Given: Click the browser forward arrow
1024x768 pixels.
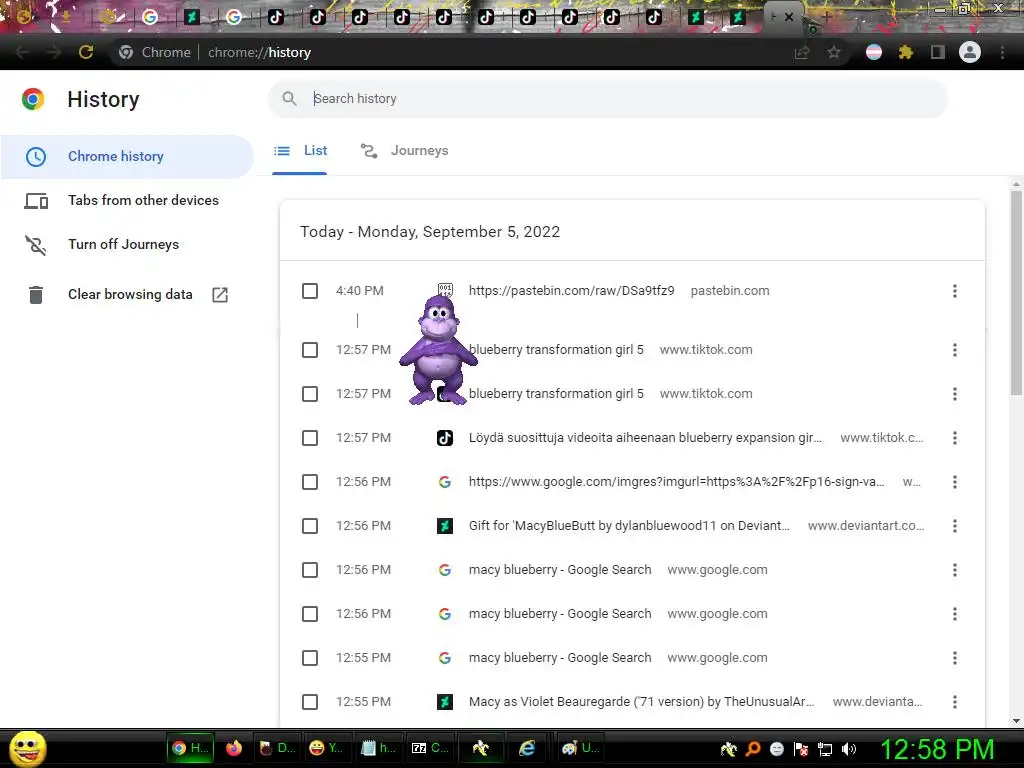Looking at the screenshot, I should pos(54,52).
